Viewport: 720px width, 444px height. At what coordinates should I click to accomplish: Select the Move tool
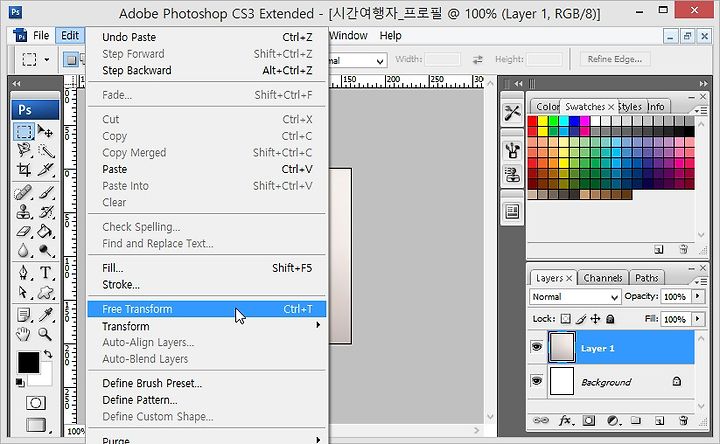point(45,132)
